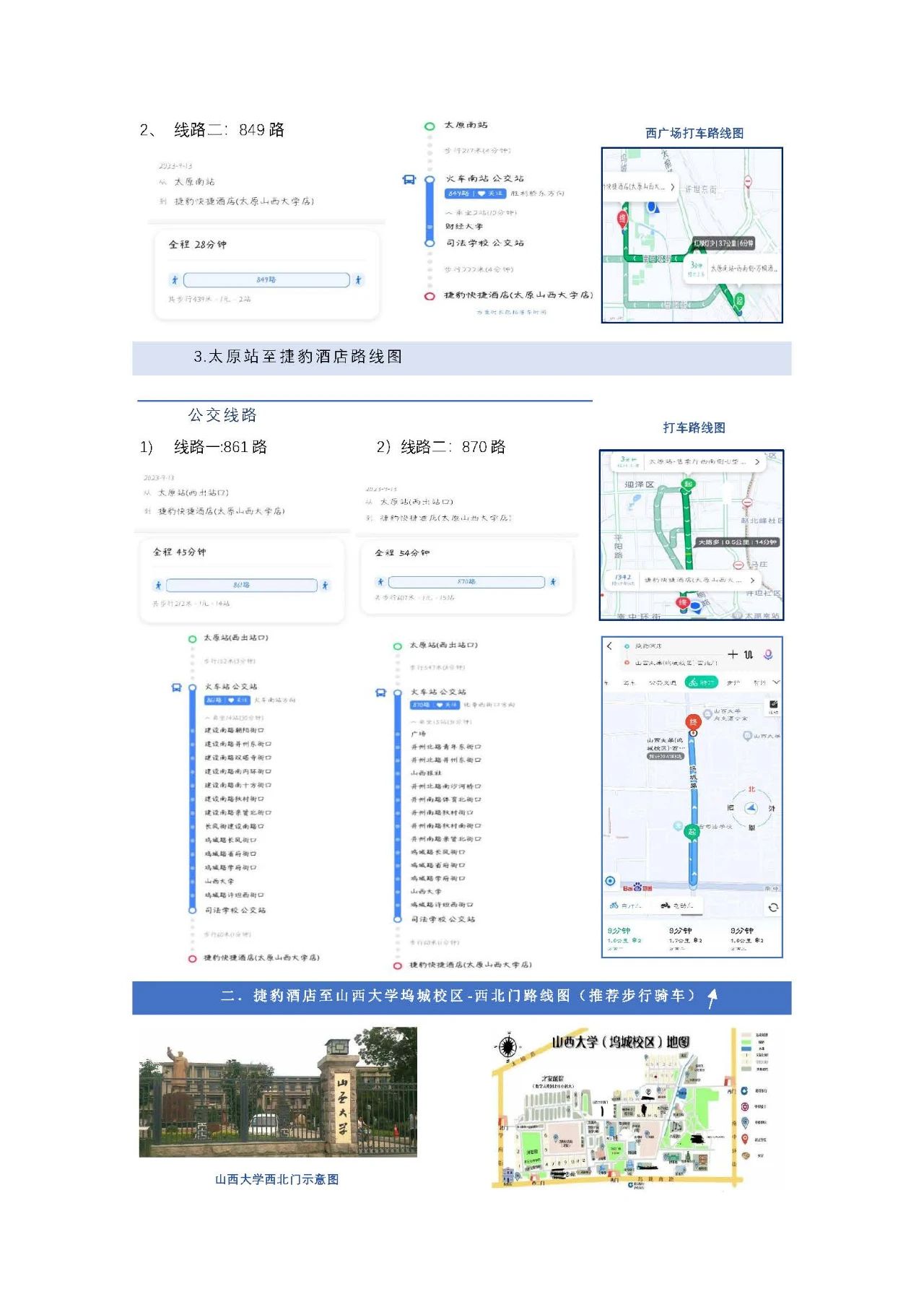Tap green 起 marker on 西广场 taxi map

[739, 300]
